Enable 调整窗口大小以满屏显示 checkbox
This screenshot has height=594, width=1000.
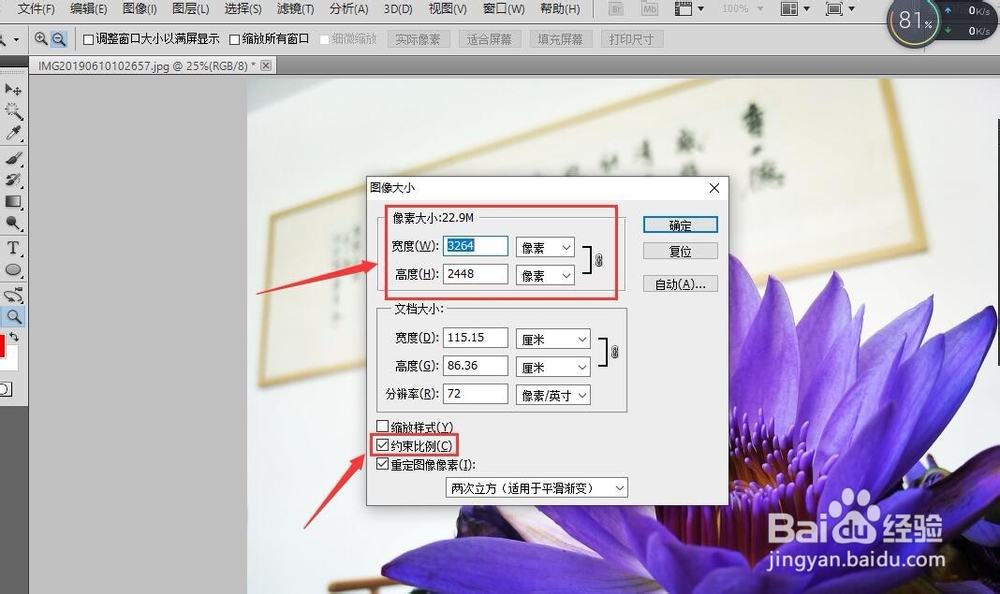click(89, 40)
